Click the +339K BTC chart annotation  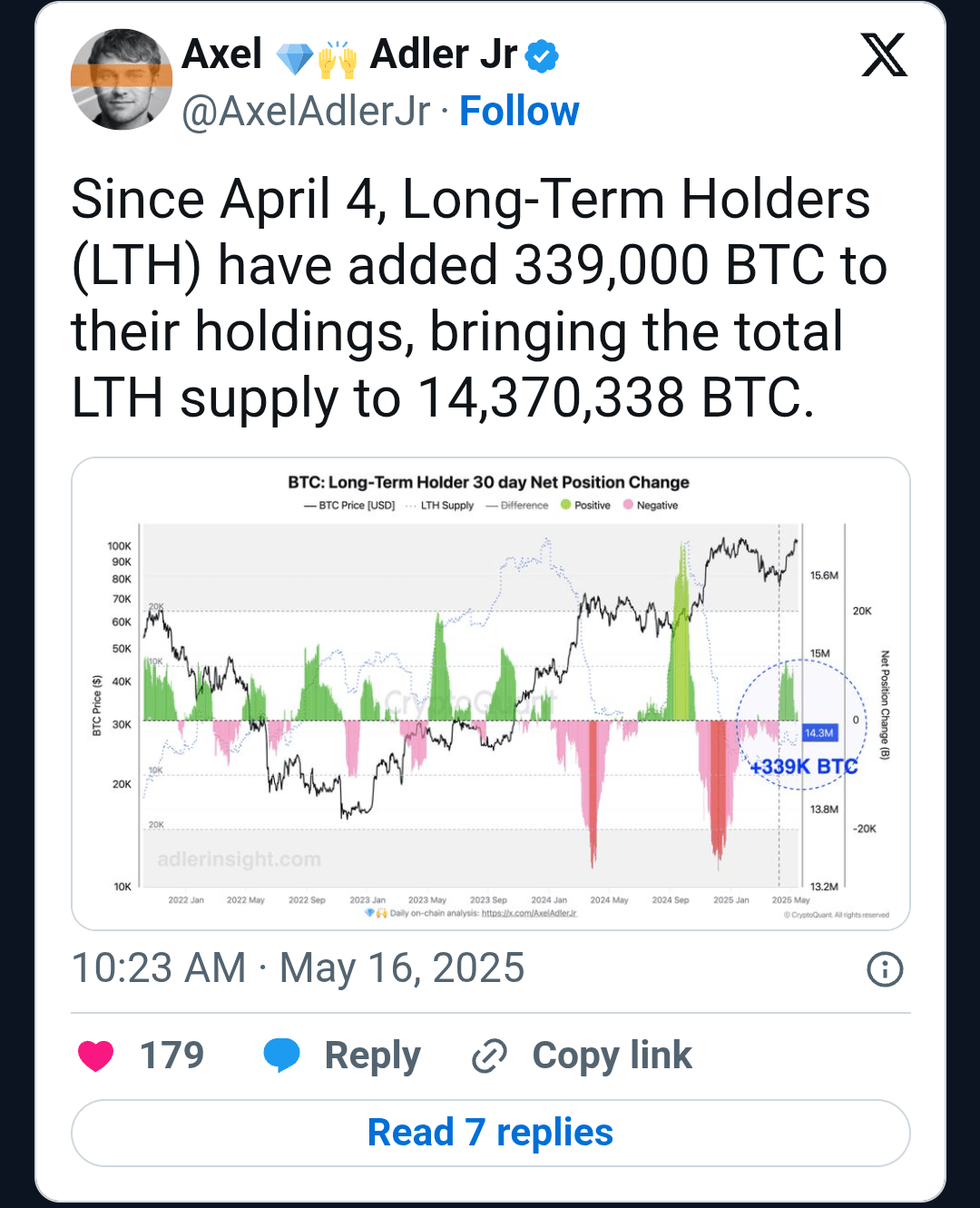click(x=803, y=767)
